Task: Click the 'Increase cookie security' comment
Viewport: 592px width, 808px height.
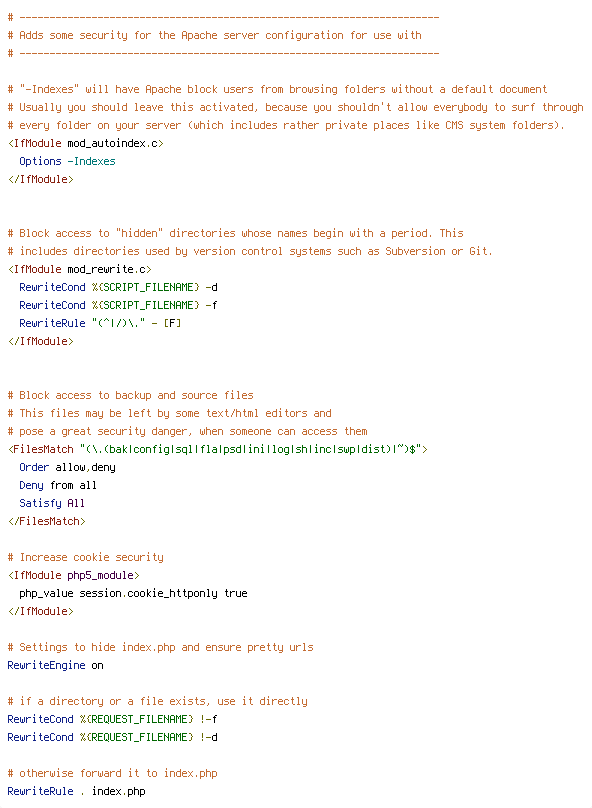Action: (x=86, y=557)
